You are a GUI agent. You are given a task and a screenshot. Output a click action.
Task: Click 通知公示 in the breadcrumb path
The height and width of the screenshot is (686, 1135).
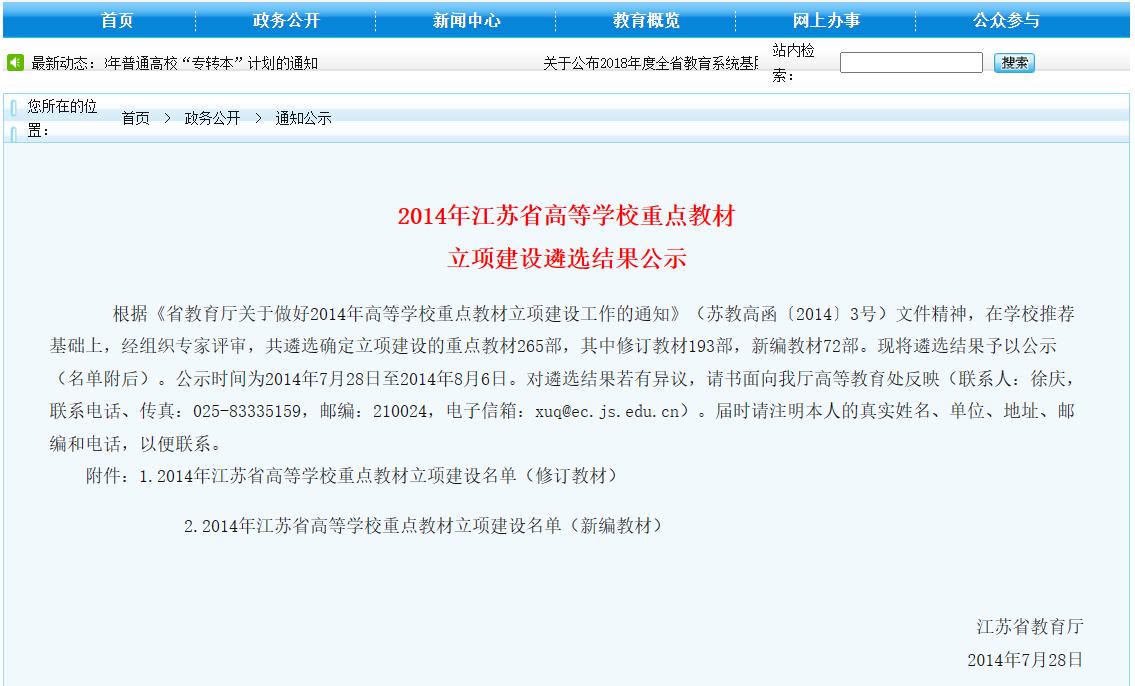303,118
